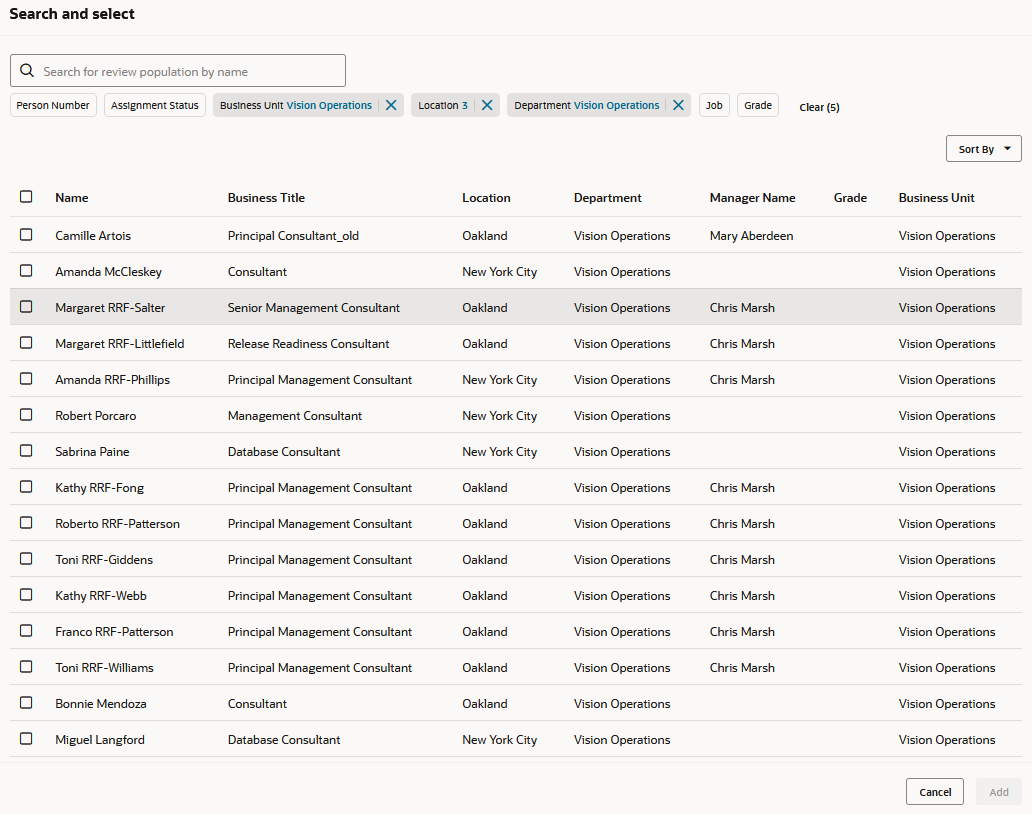Click the name Margaret RRF-Littlefield

pyautogui.click(x=120, y=344)
